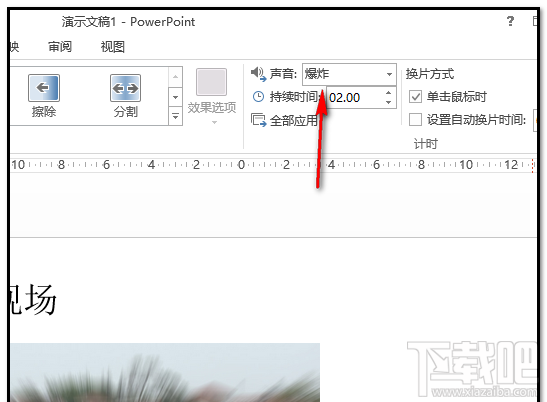Click the blurred picture on the slide
Viewport: 547px width, 402px height.
coord(165,372)
